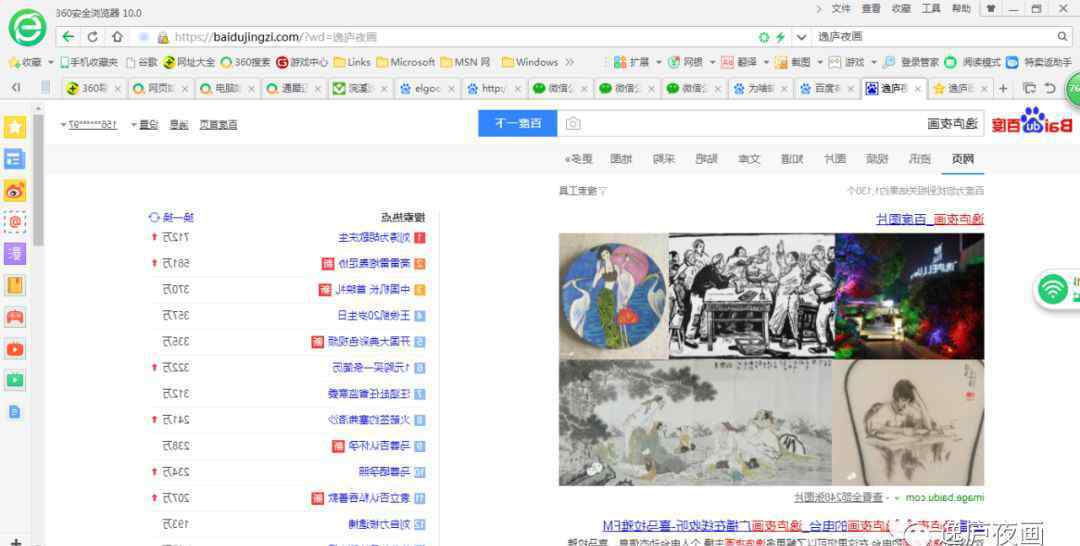Open the green TV sidebar icon
This screenshot has height=546, width=1080.
[x=15, y=380]
